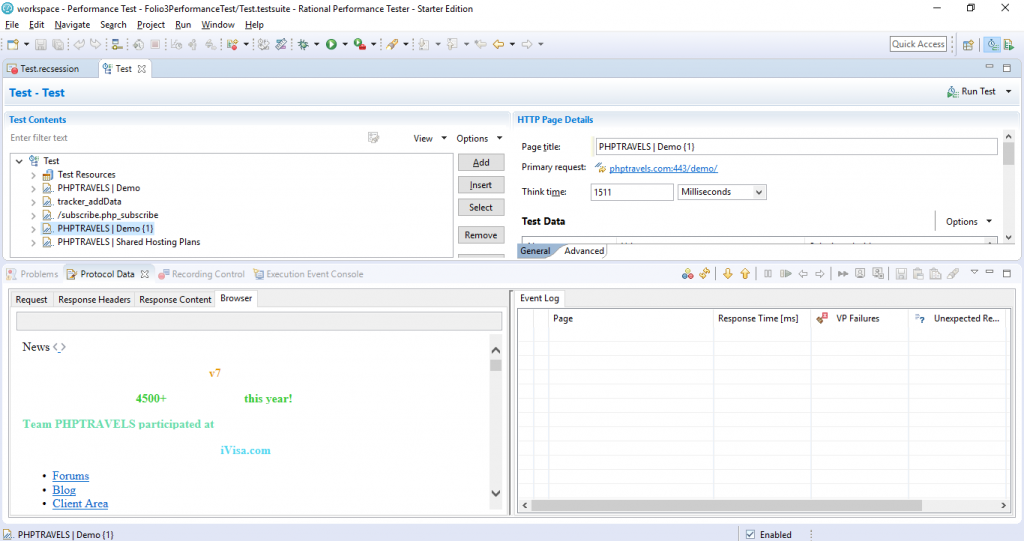Collapse the Test root tree node
The height and width of the screenshot is (541, 1024).
(x=19, y=161)
